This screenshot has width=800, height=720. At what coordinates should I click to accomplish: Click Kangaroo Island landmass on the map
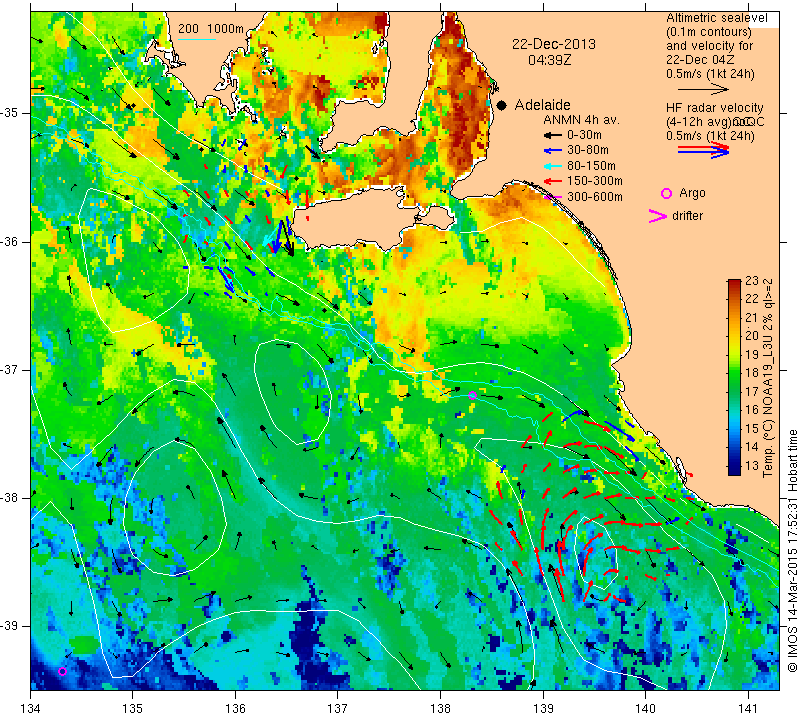coord(357,220)
